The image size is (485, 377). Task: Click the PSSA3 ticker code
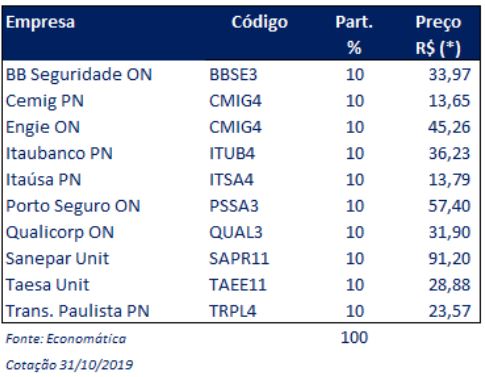234,206
